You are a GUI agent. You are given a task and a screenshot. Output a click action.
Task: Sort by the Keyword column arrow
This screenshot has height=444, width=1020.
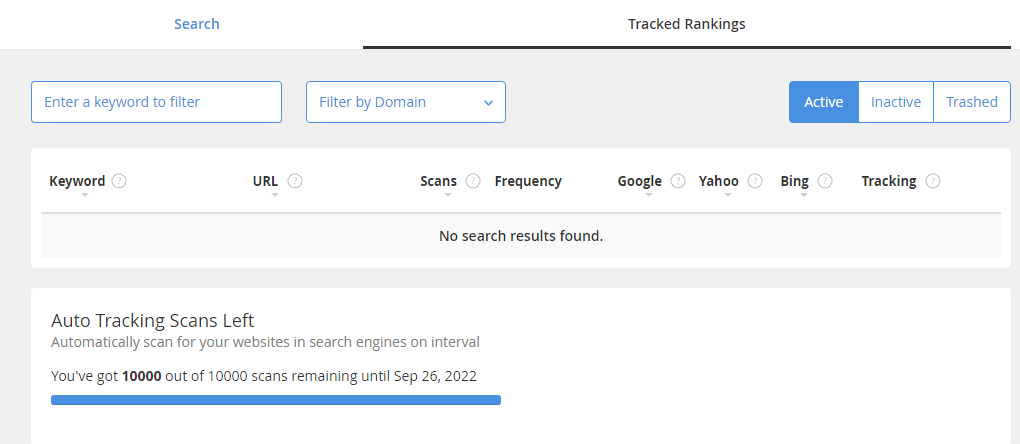[x=85, y=195]
